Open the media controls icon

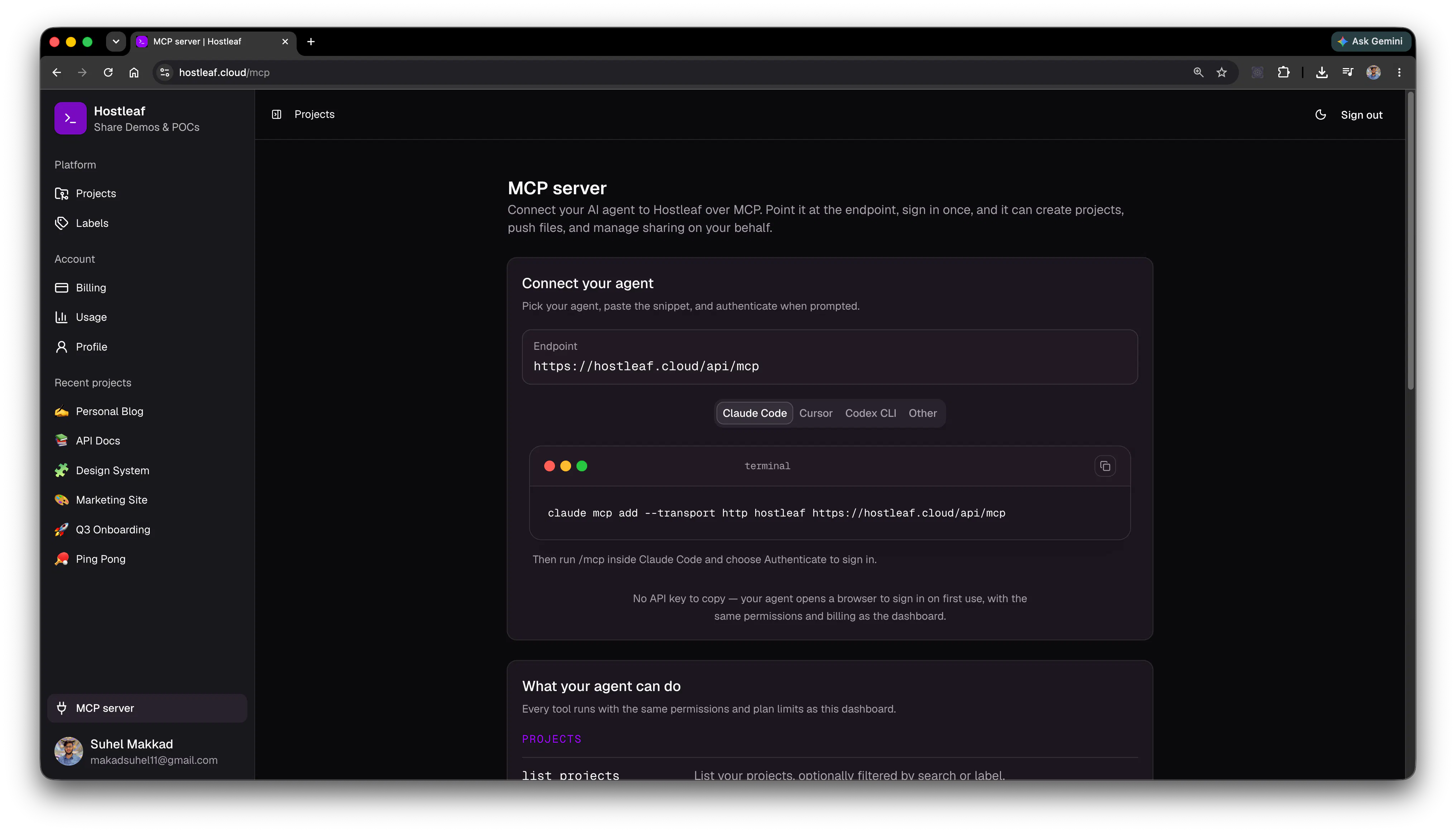(1348, 73)
